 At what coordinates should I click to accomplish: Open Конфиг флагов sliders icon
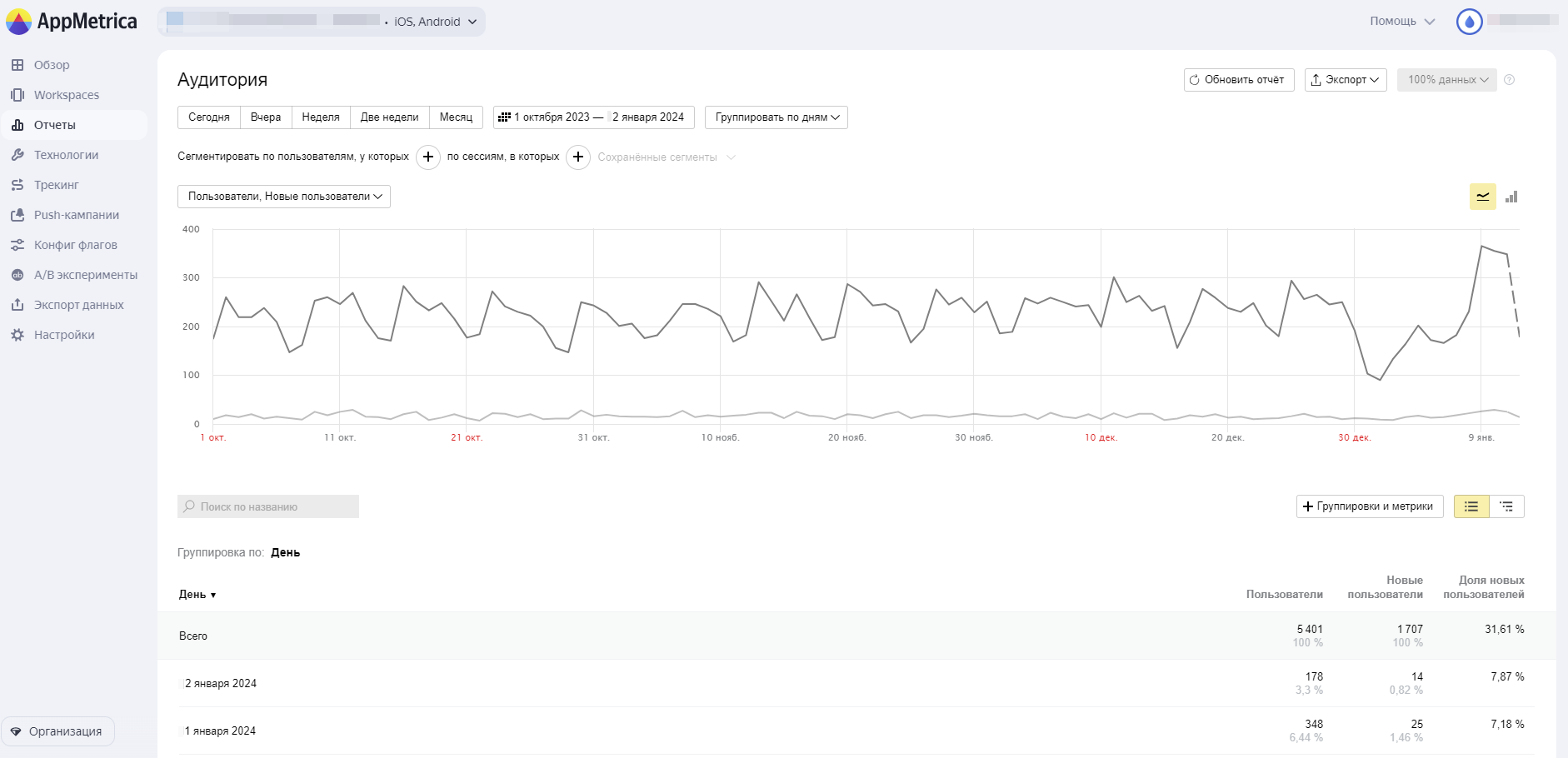click(x=17, y=245)
